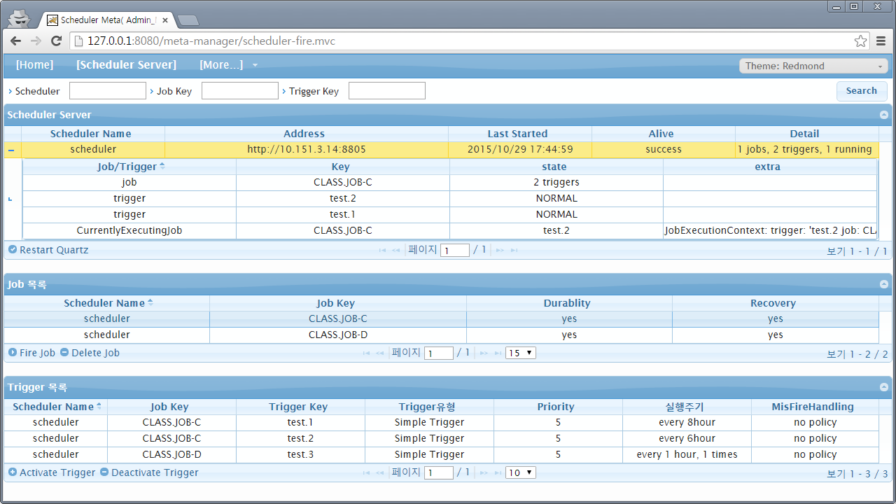Click Deactivate Trigger
The height and width of the screenshot is (504, 896).
(x=150, y=473)
